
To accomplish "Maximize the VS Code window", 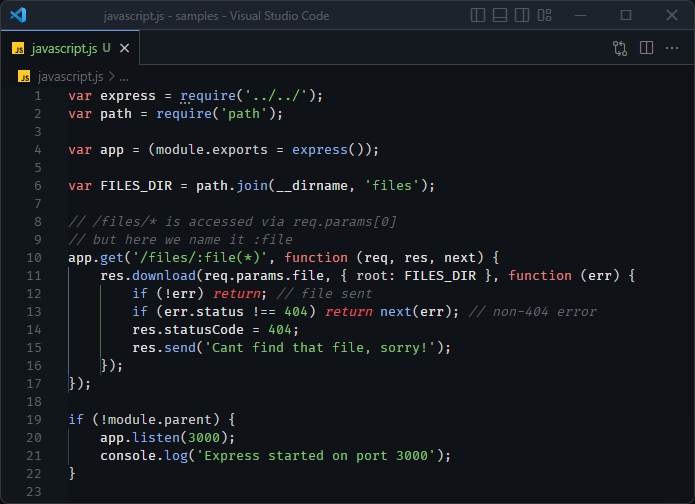I will click(x=625, y=15).
